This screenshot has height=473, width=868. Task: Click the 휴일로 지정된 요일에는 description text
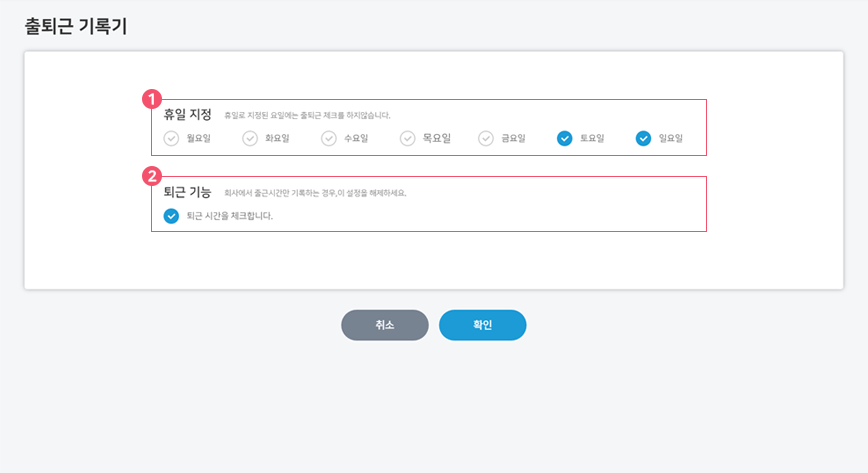click(307, 115)
